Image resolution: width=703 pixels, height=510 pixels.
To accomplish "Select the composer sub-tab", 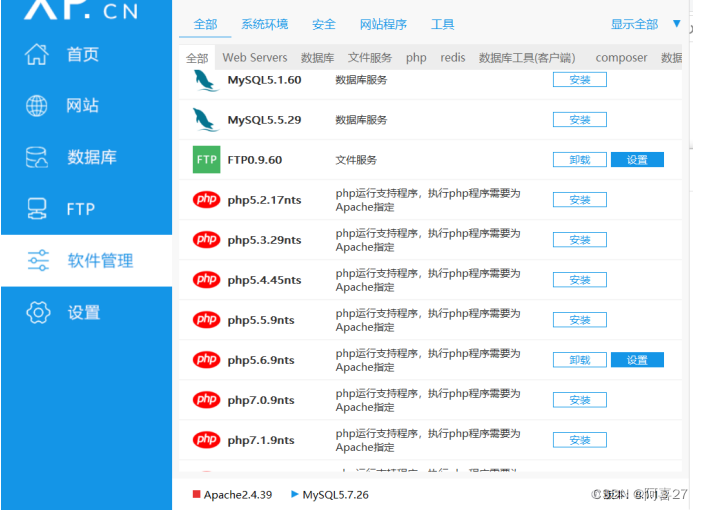I will click(x=621, y=58).
